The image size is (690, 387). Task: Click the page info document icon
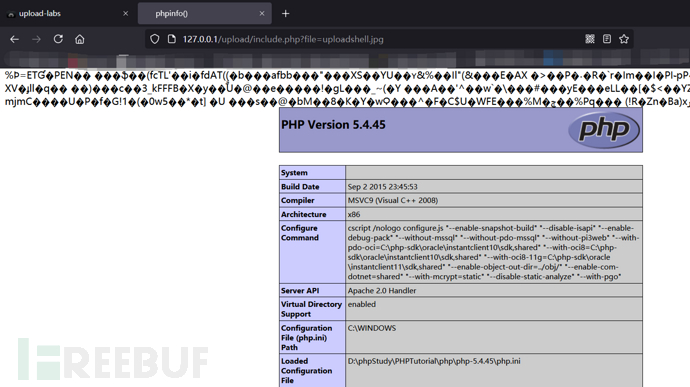point(172,39)
